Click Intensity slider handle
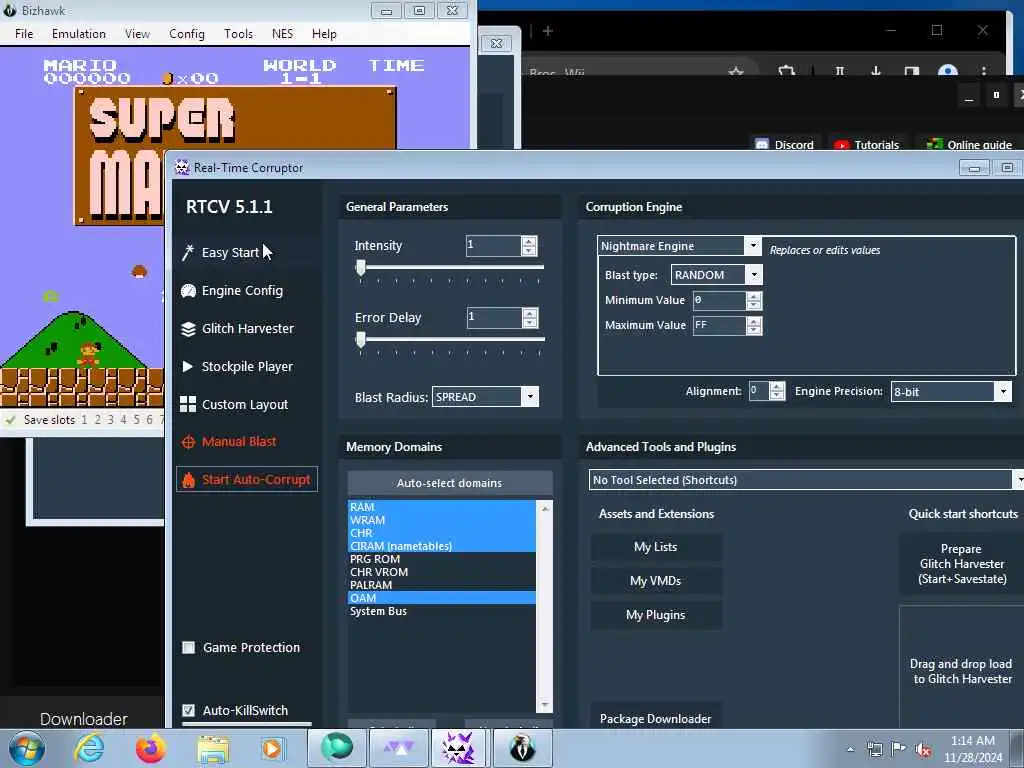The width and height of the screenshot is (1024, 768). click(360, 268)
